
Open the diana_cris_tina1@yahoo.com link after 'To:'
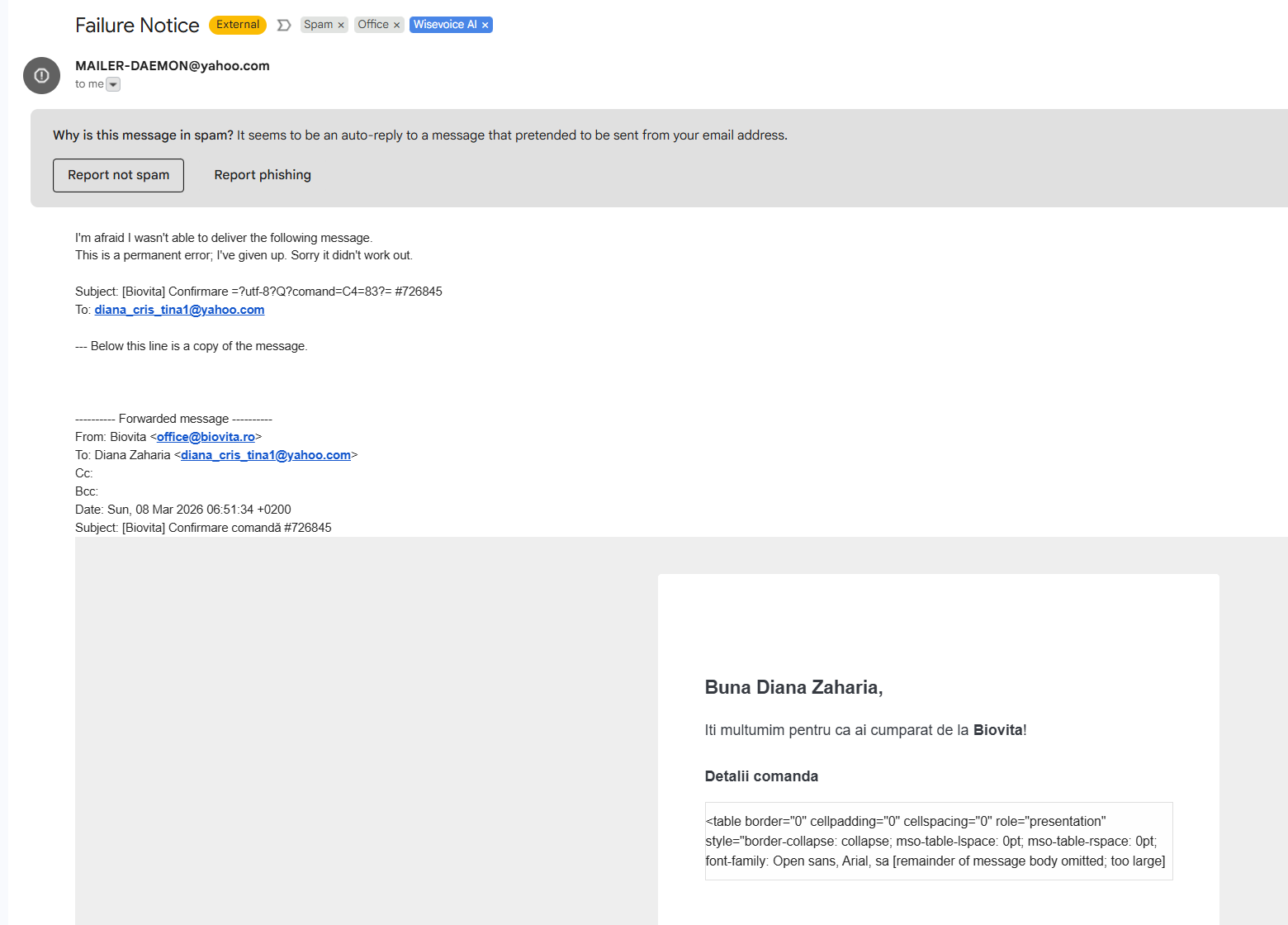click(x=179, y=310)
